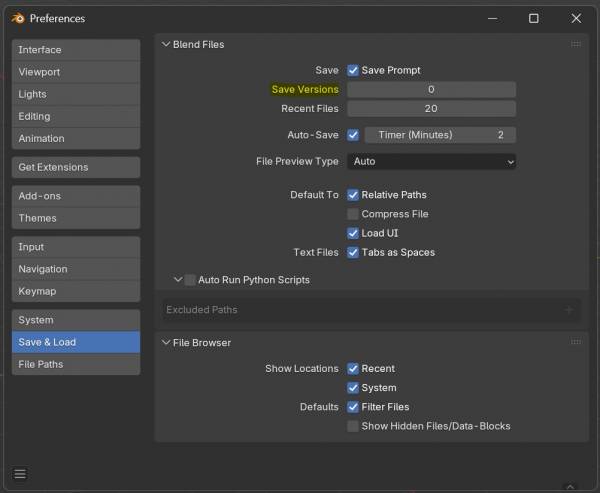Click the Blend Files panel drag handle
This screenshot has height=493, width=600.
pyautogui.click(x=575, y=44)
